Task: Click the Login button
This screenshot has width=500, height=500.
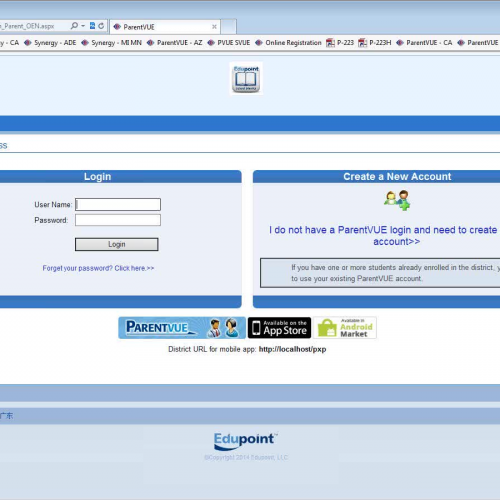Action: click(x=117, y=244)
